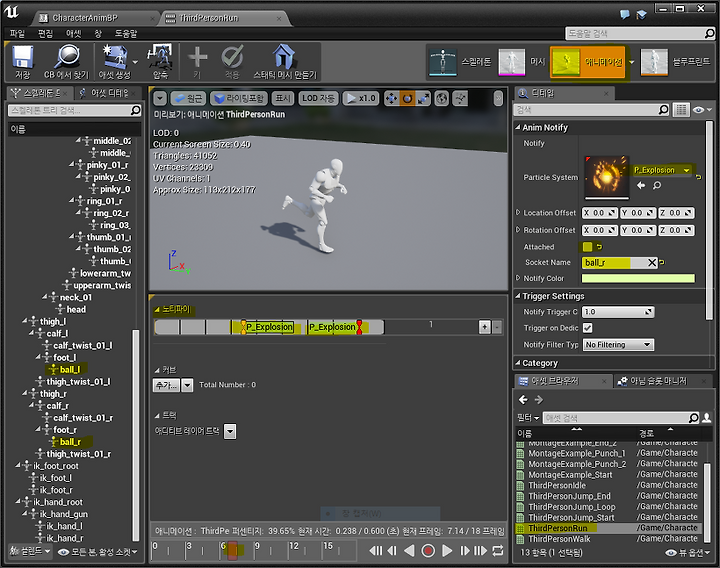Click the red record button
The image size is (720, 568).
coord(428,550)
